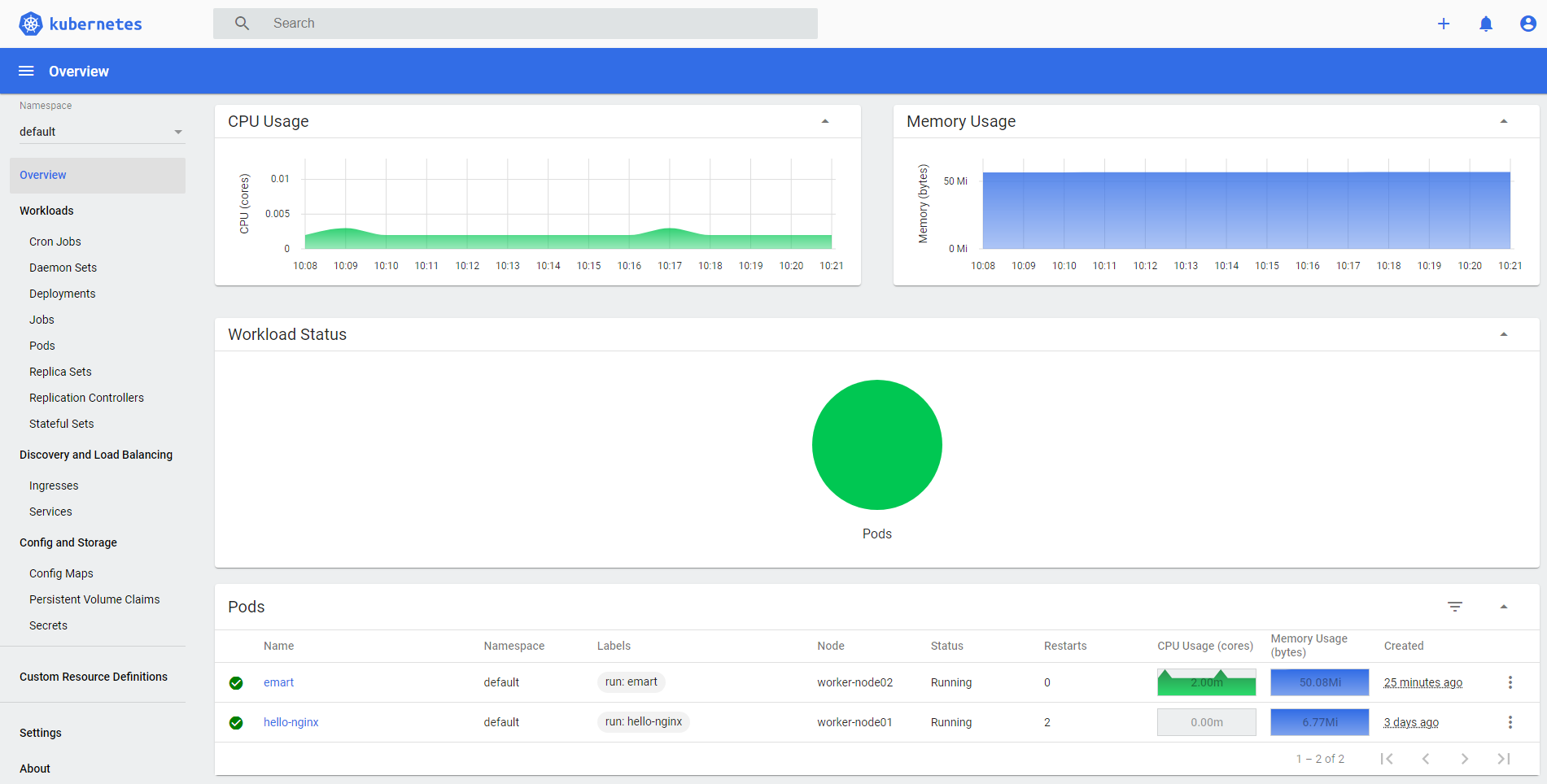Screen dimensions: 1547x784
Task: Open About in sidebar
Action: coord(35,769)
